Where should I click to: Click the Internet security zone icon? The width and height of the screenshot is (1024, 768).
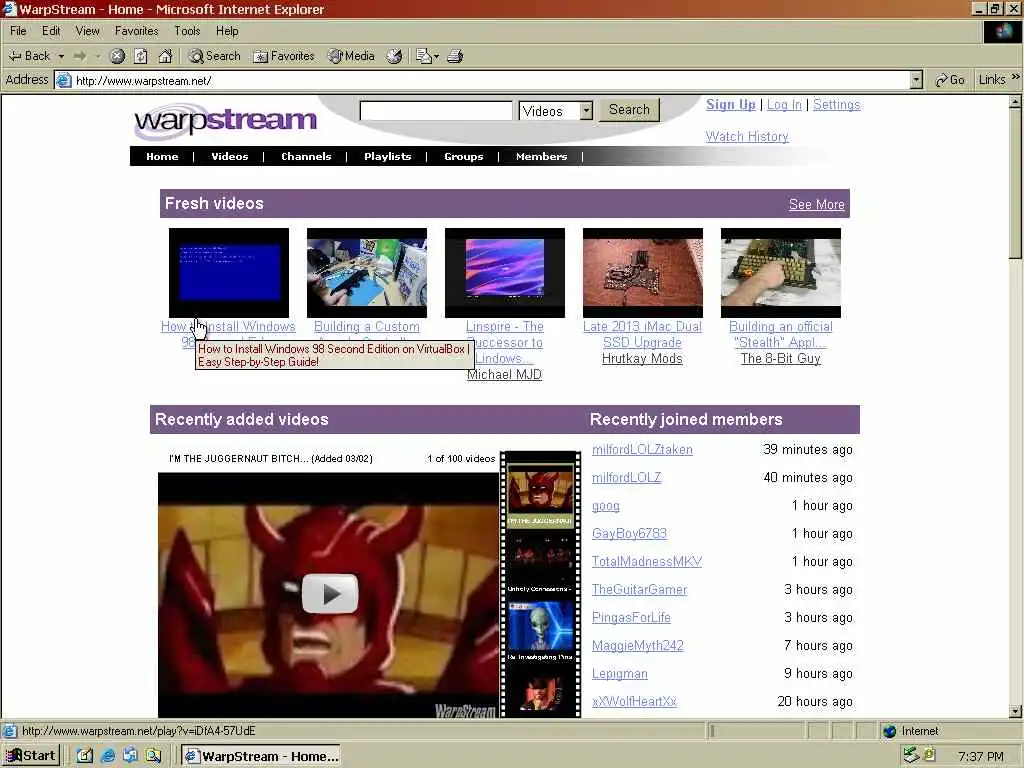tap(889, 731)
